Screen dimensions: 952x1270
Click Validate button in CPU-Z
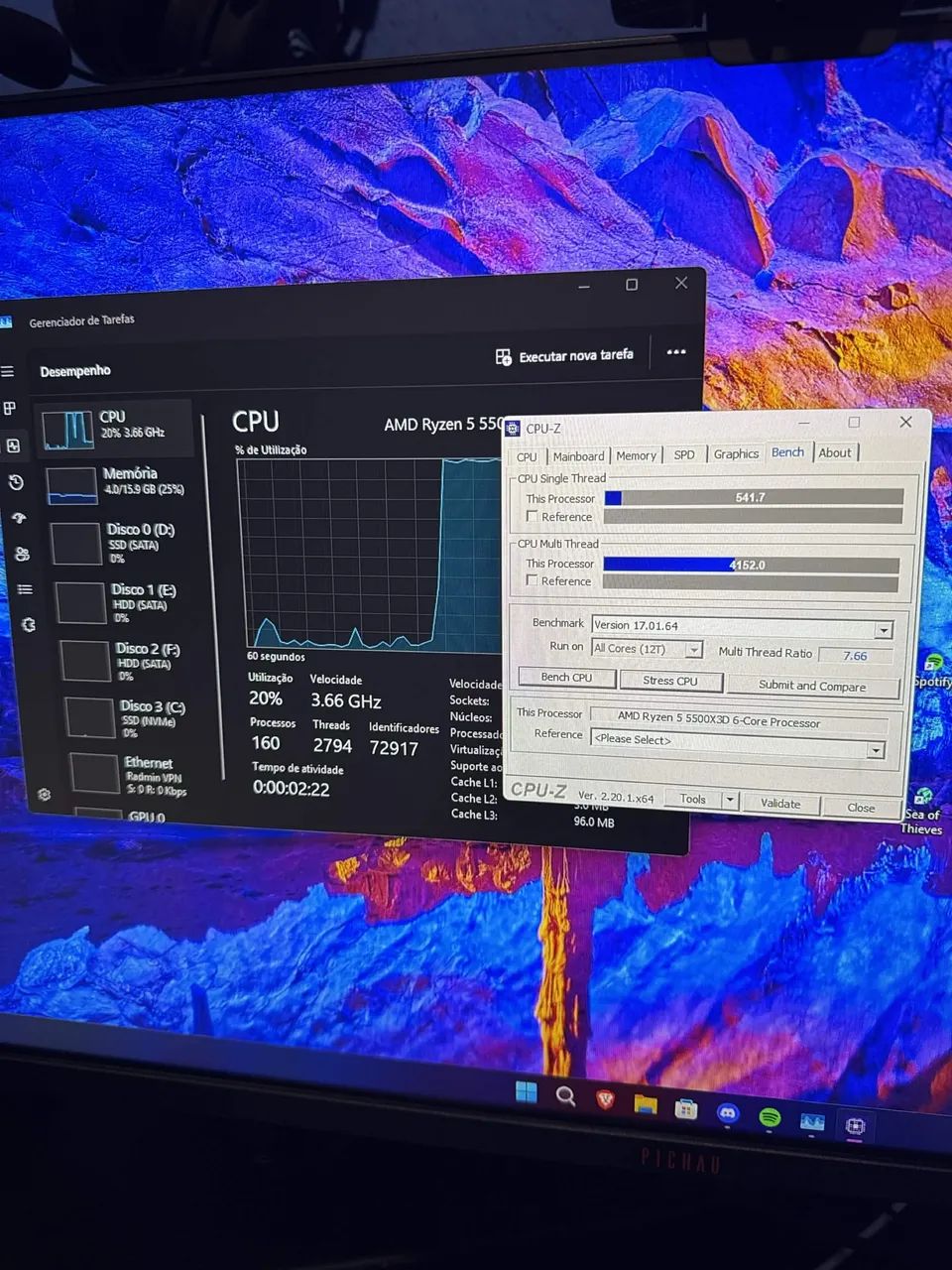[780, 804]
